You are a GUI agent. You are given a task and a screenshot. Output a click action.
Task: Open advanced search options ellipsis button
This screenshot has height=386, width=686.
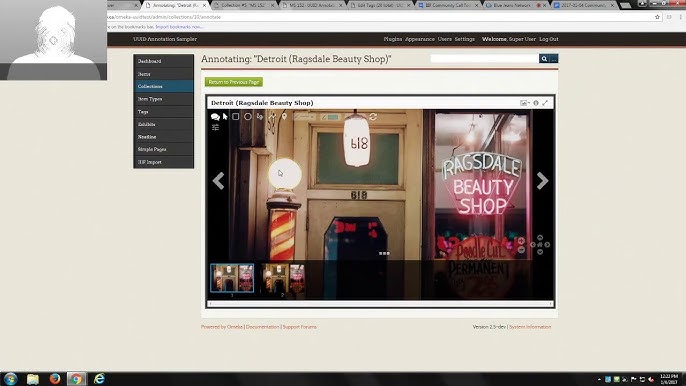click(x=554, y=59)
